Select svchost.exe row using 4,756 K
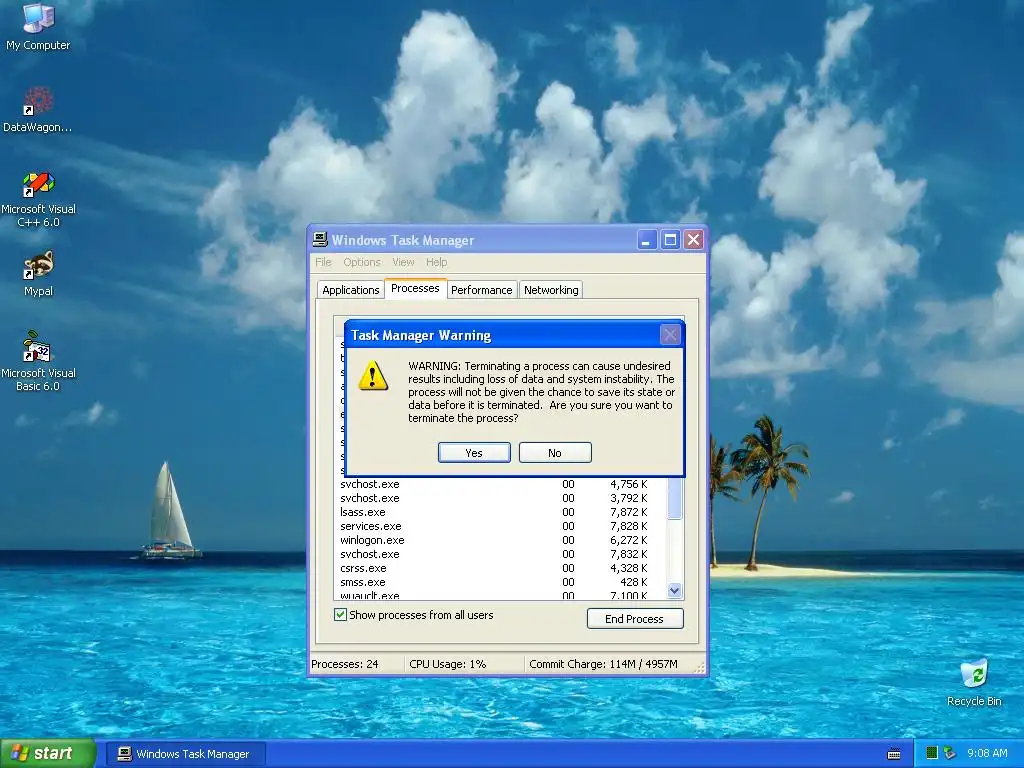 pos(502,484)
